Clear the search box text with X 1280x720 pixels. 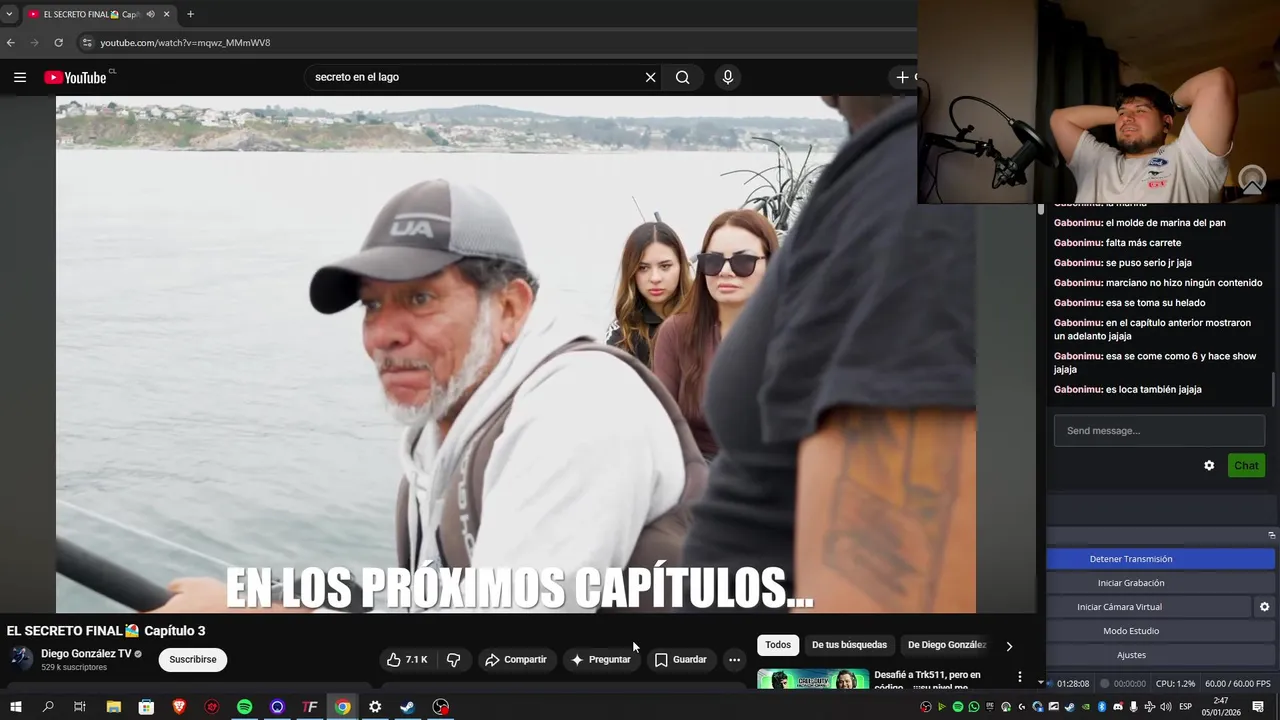650,77
